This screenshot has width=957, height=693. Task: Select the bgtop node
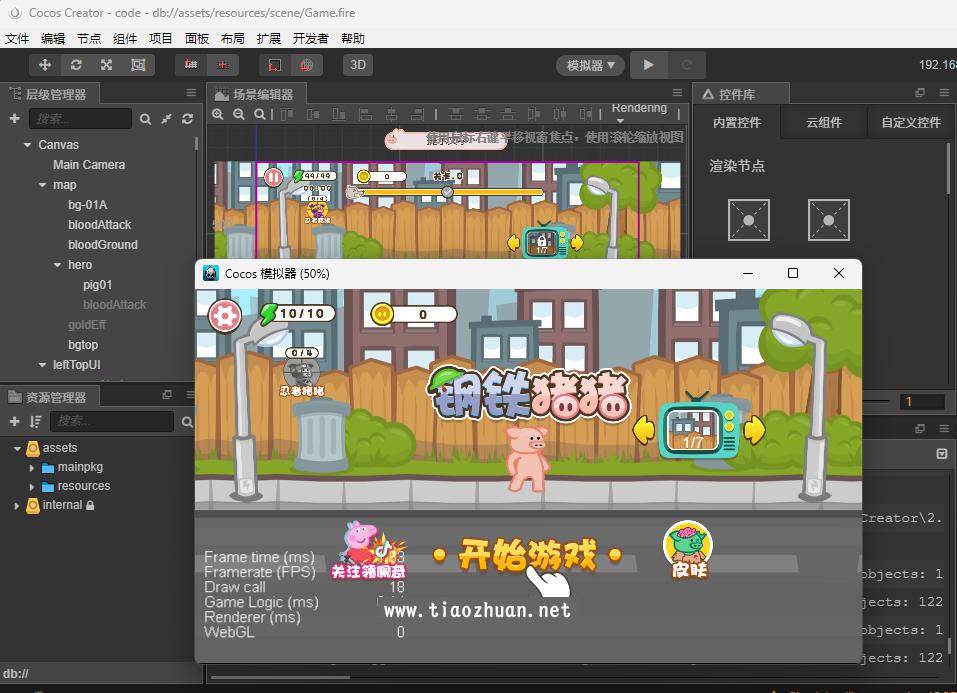[x=83, y=344]
